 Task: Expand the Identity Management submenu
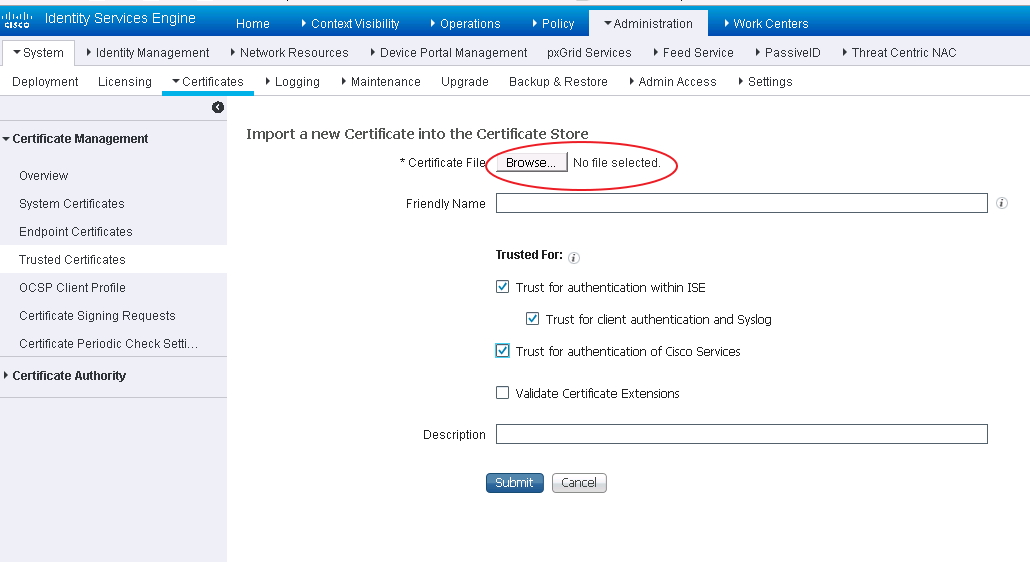[147, 53]
